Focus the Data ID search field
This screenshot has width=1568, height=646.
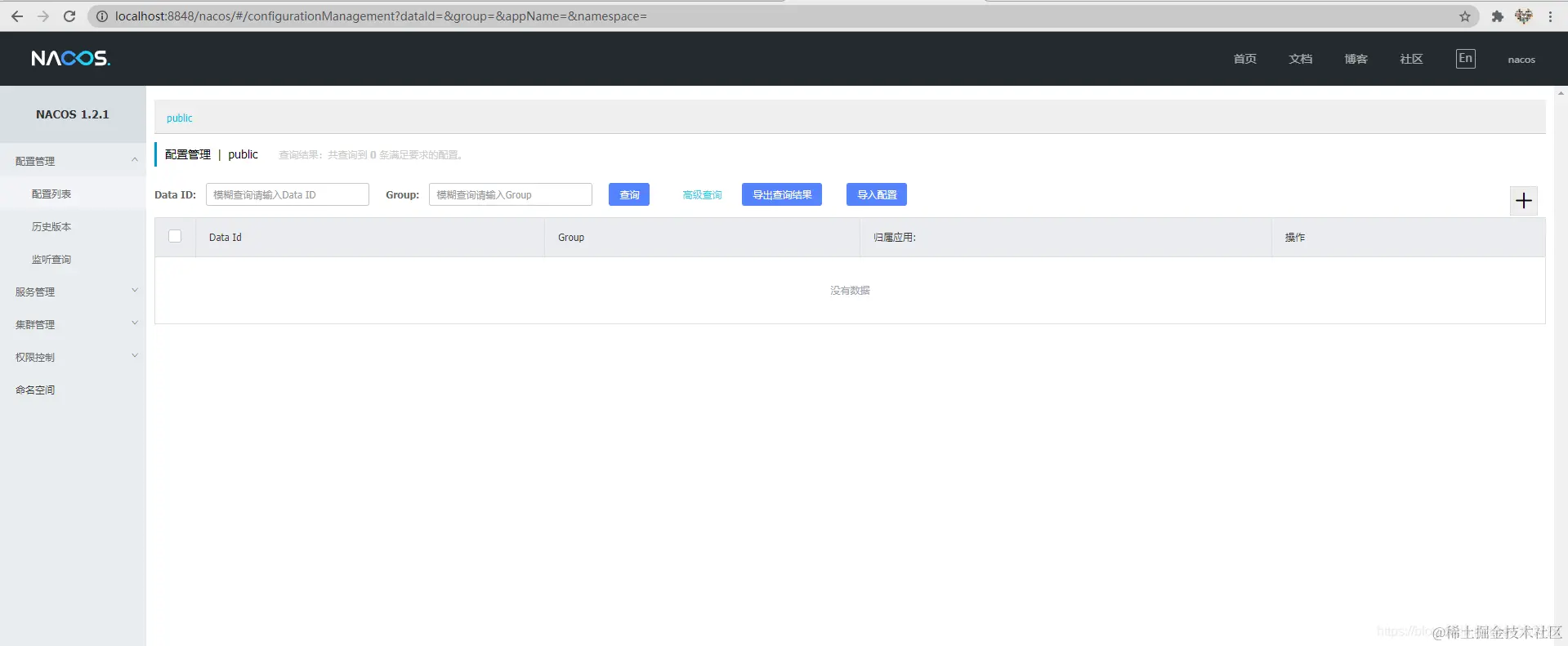288,194
